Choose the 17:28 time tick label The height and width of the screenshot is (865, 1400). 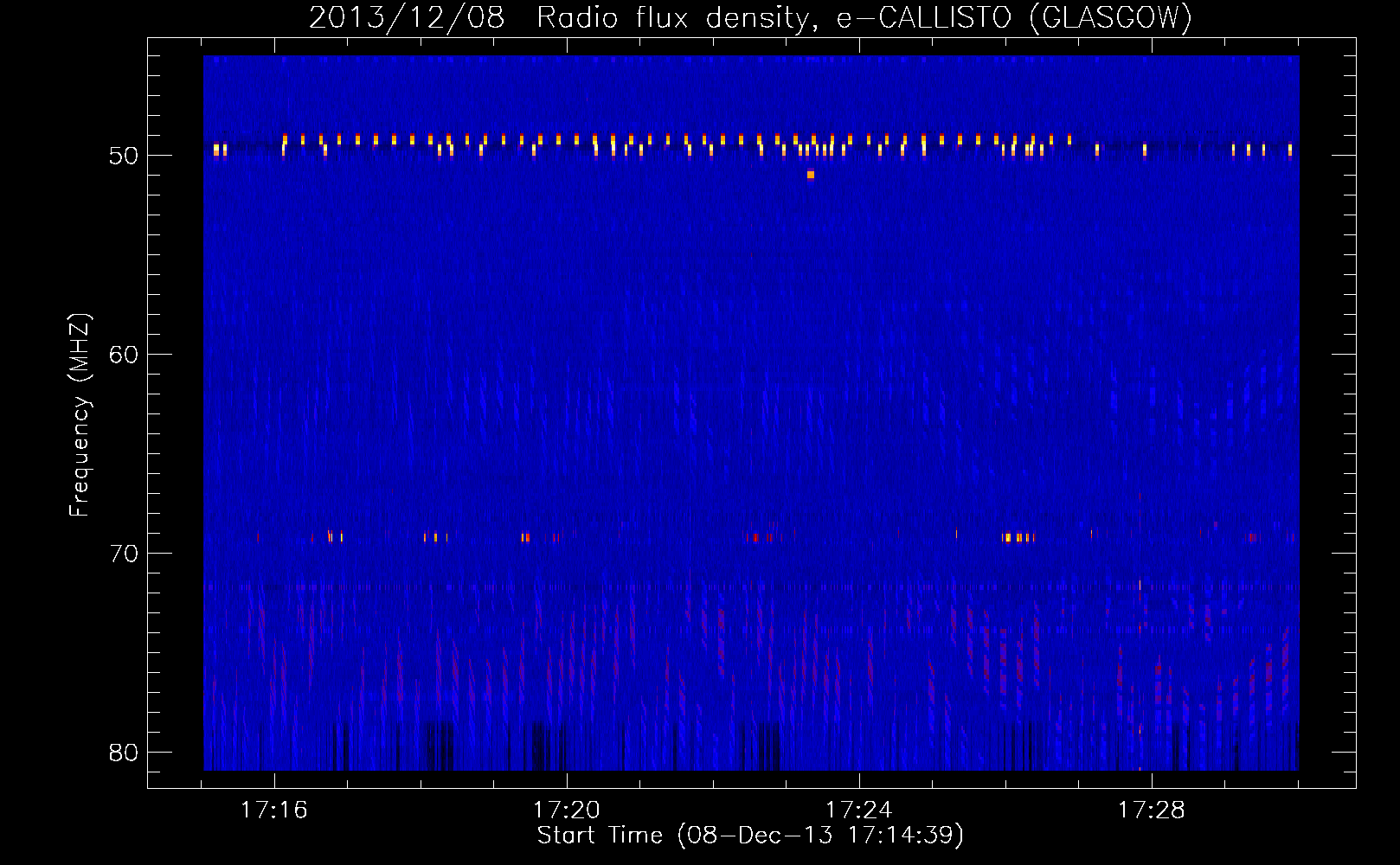coord(1152,811)
